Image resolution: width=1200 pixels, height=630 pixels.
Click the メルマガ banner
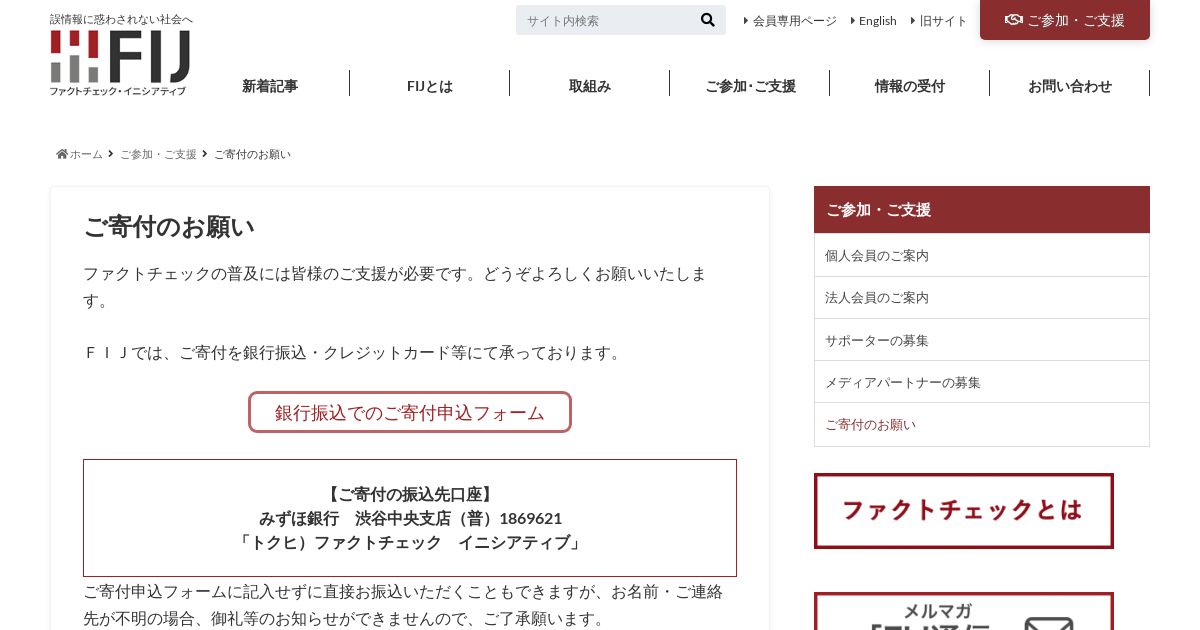[964, 611]
